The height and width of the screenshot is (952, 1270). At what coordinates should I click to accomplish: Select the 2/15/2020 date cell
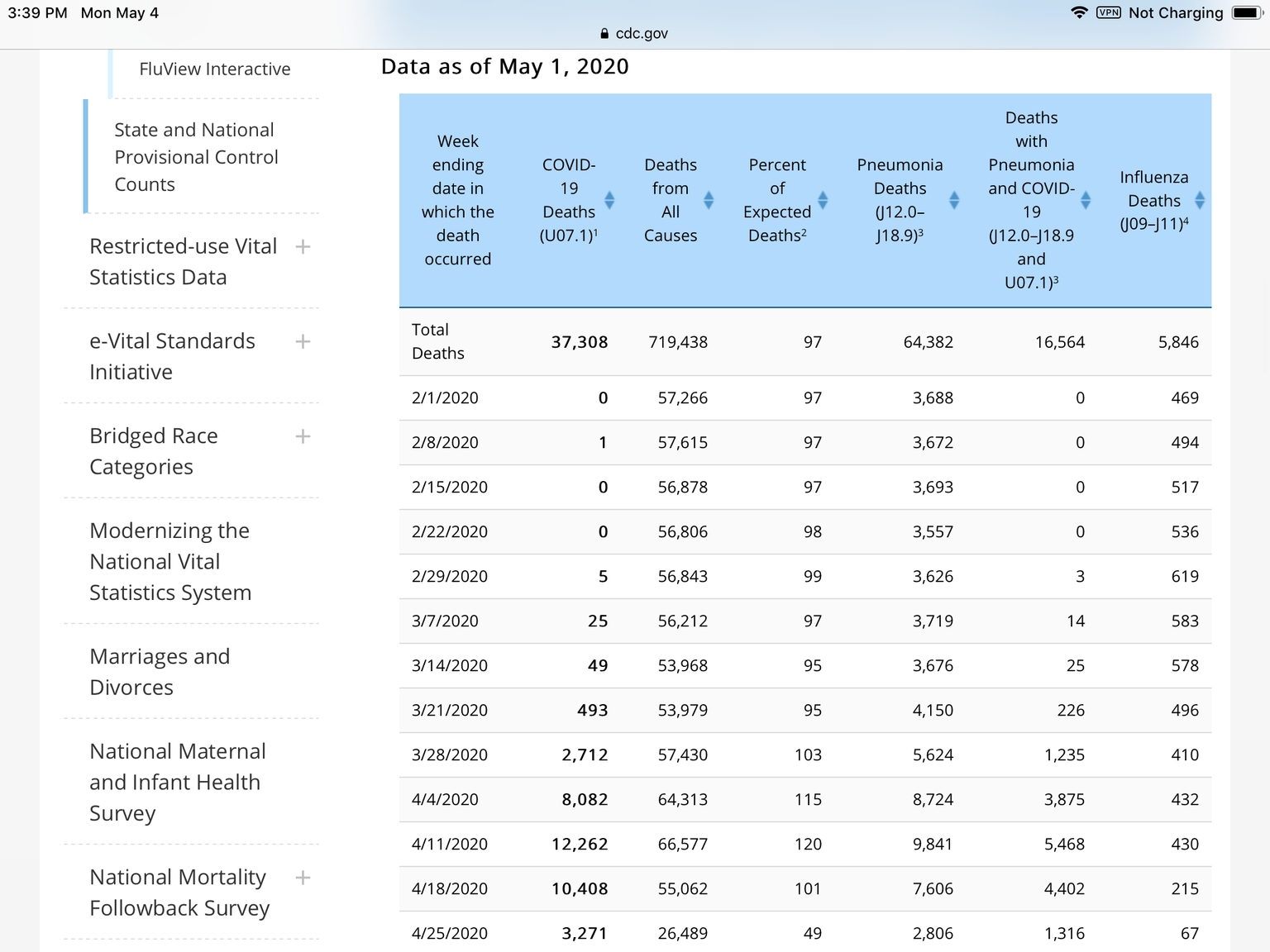(450, 488)
